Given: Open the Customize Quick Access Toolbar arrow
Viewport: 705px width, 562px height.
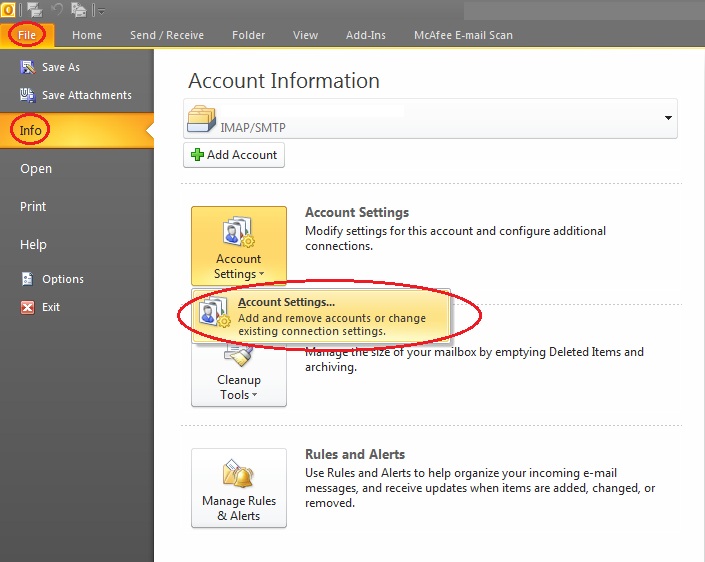Looking at the screenshot, I should pyautogui.click(x=101, y=11).
